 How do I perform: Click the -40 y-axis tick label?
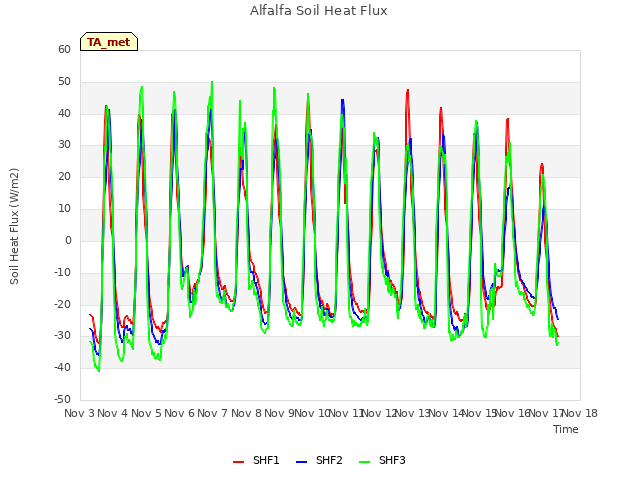tap(63, 367)
